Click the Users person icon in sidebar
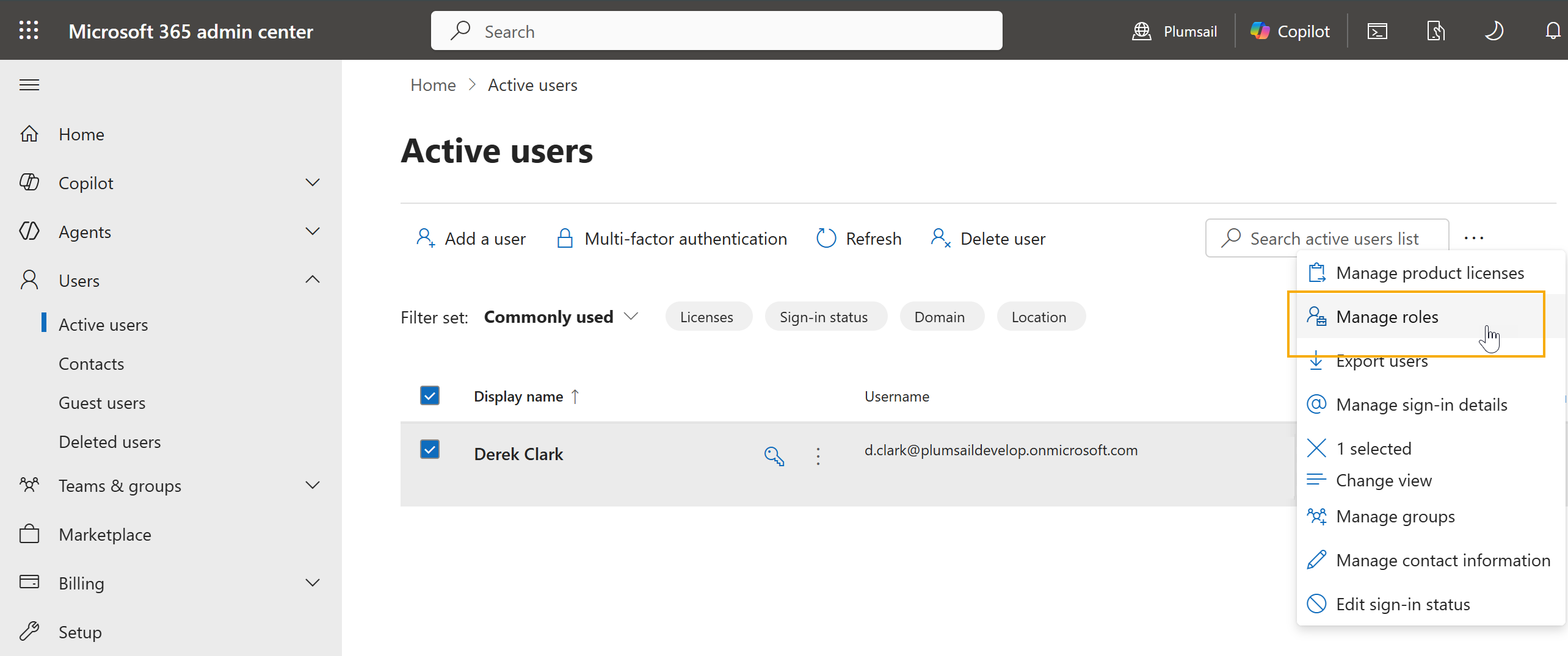Viewport: 1568px width, 656px height. [29, 280]
